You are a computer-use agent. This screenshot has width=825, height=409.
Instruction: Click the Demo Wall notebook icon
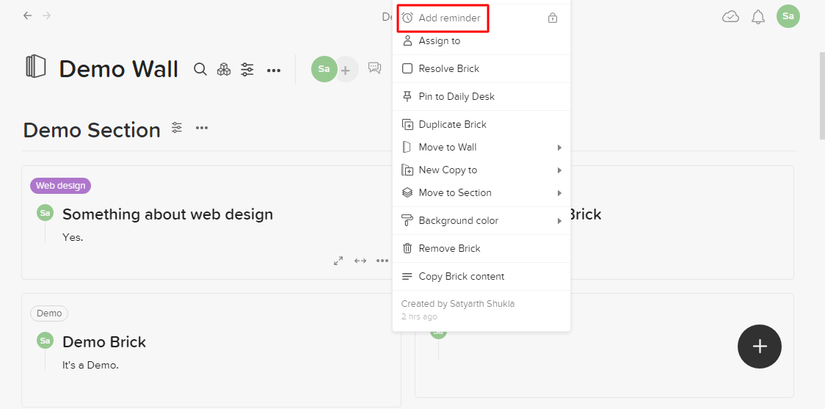(x=36, y=67)
